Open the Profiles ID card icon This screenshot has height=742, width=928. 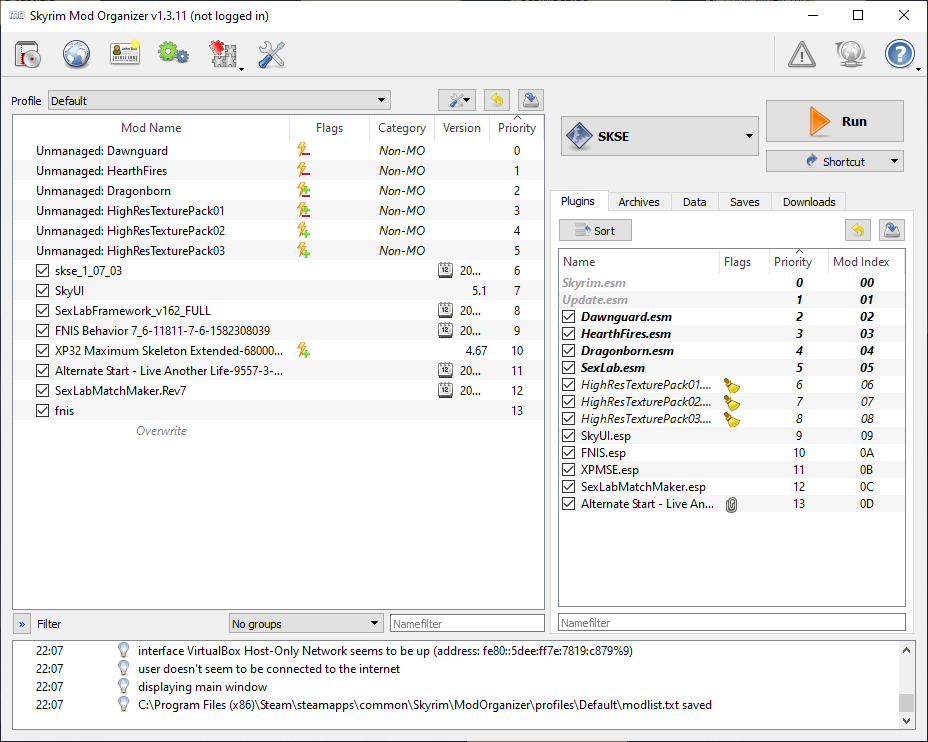click(125, 54)
